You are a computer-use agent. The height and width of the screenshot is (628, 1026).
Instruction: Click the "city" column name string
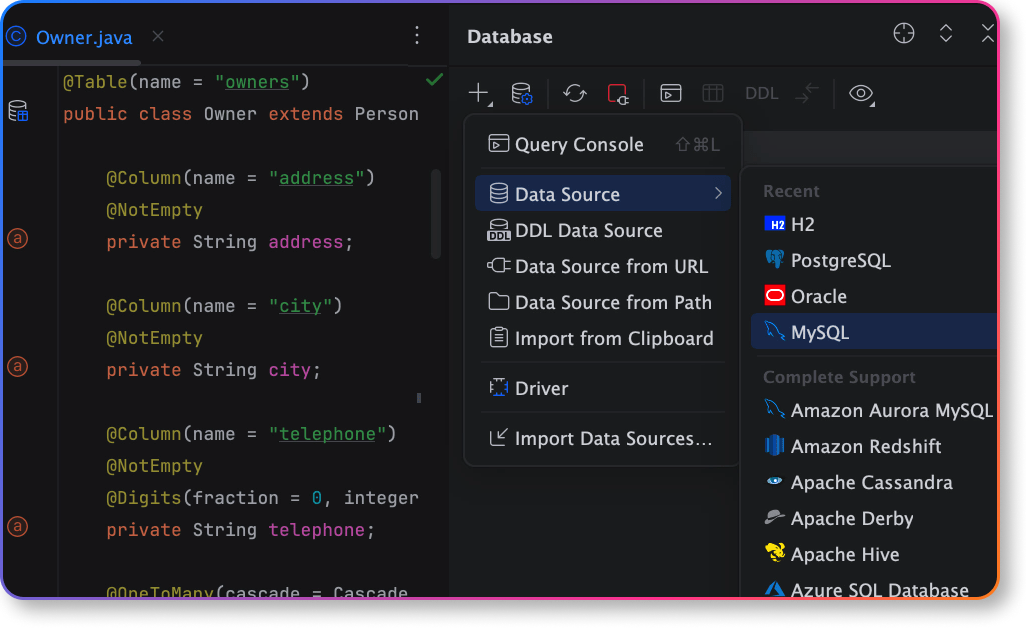[300, 305]
